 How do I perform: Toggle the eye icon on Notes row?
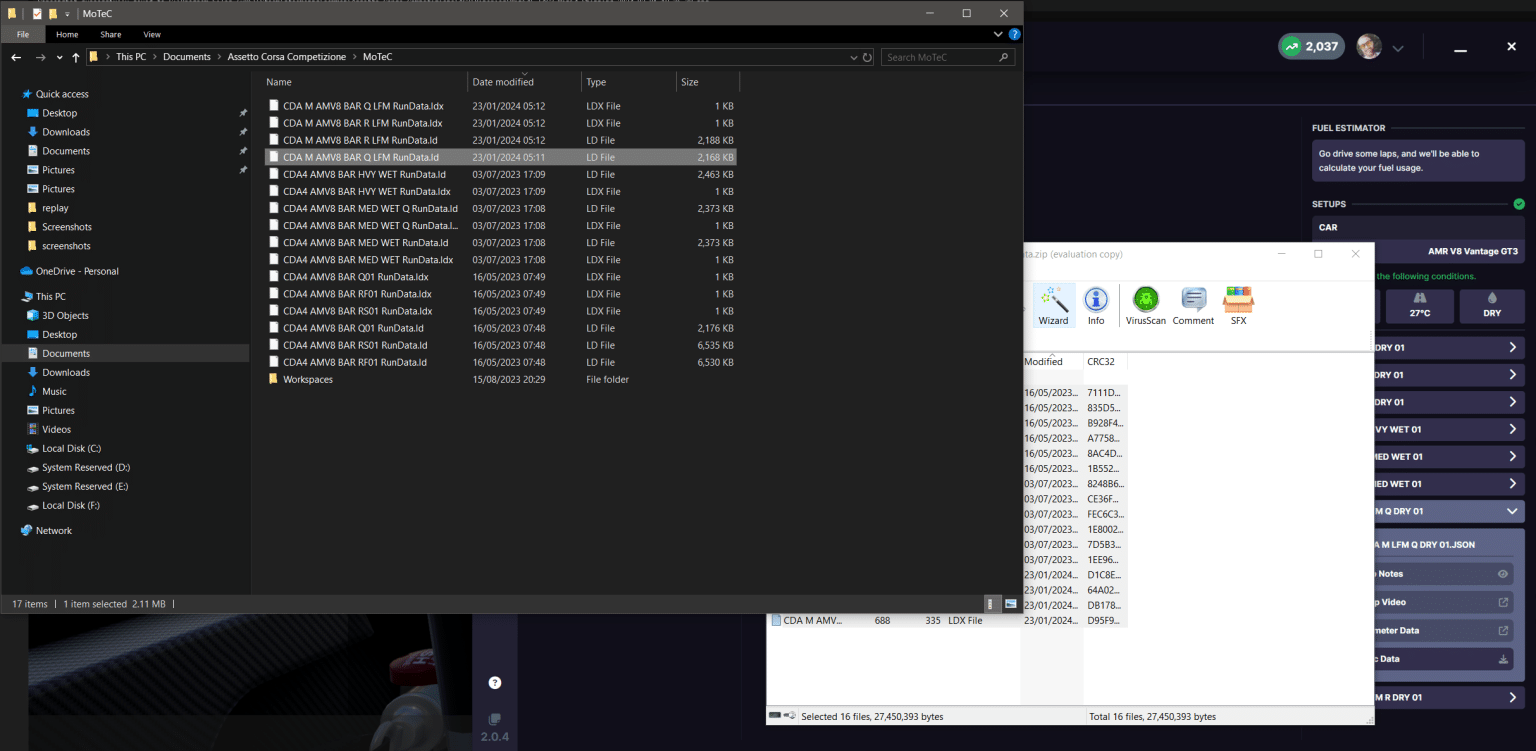pyautogui.click(x=1502, y=574)
